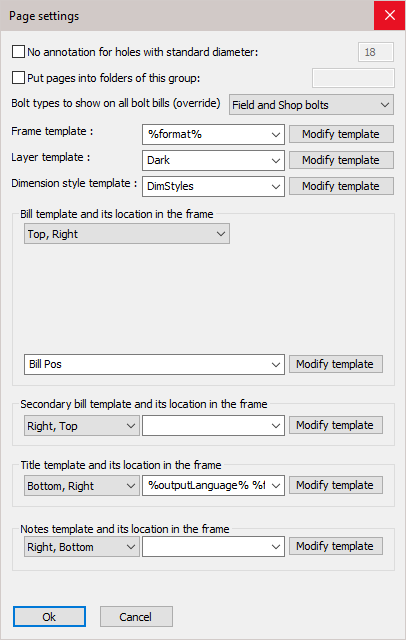Screen dimensions: 406x640
Task: Open Bolt types override dropdown
Action: tap(311, 105)
